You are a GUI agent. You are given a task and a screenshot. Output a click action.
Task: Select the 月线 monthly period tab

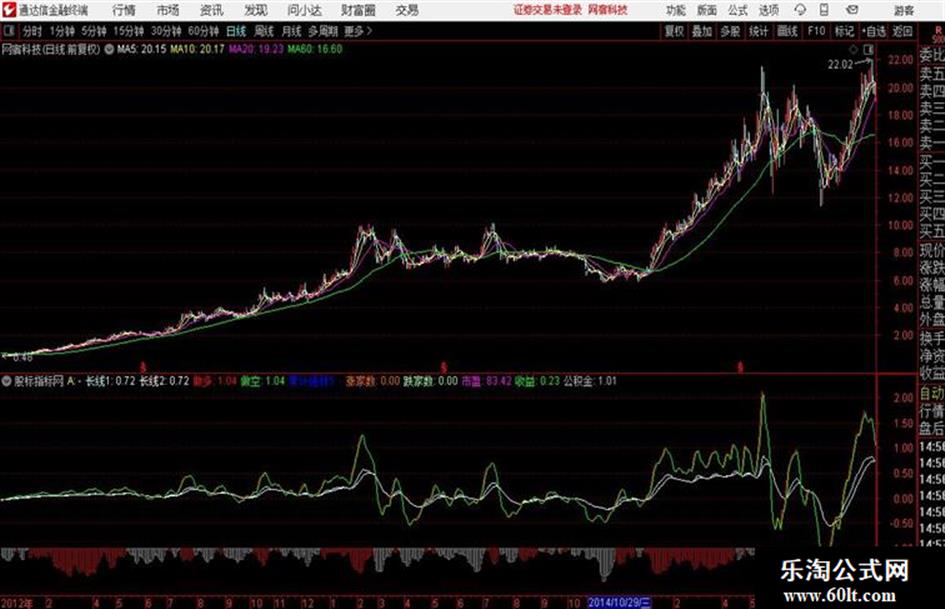pos(292,31)
